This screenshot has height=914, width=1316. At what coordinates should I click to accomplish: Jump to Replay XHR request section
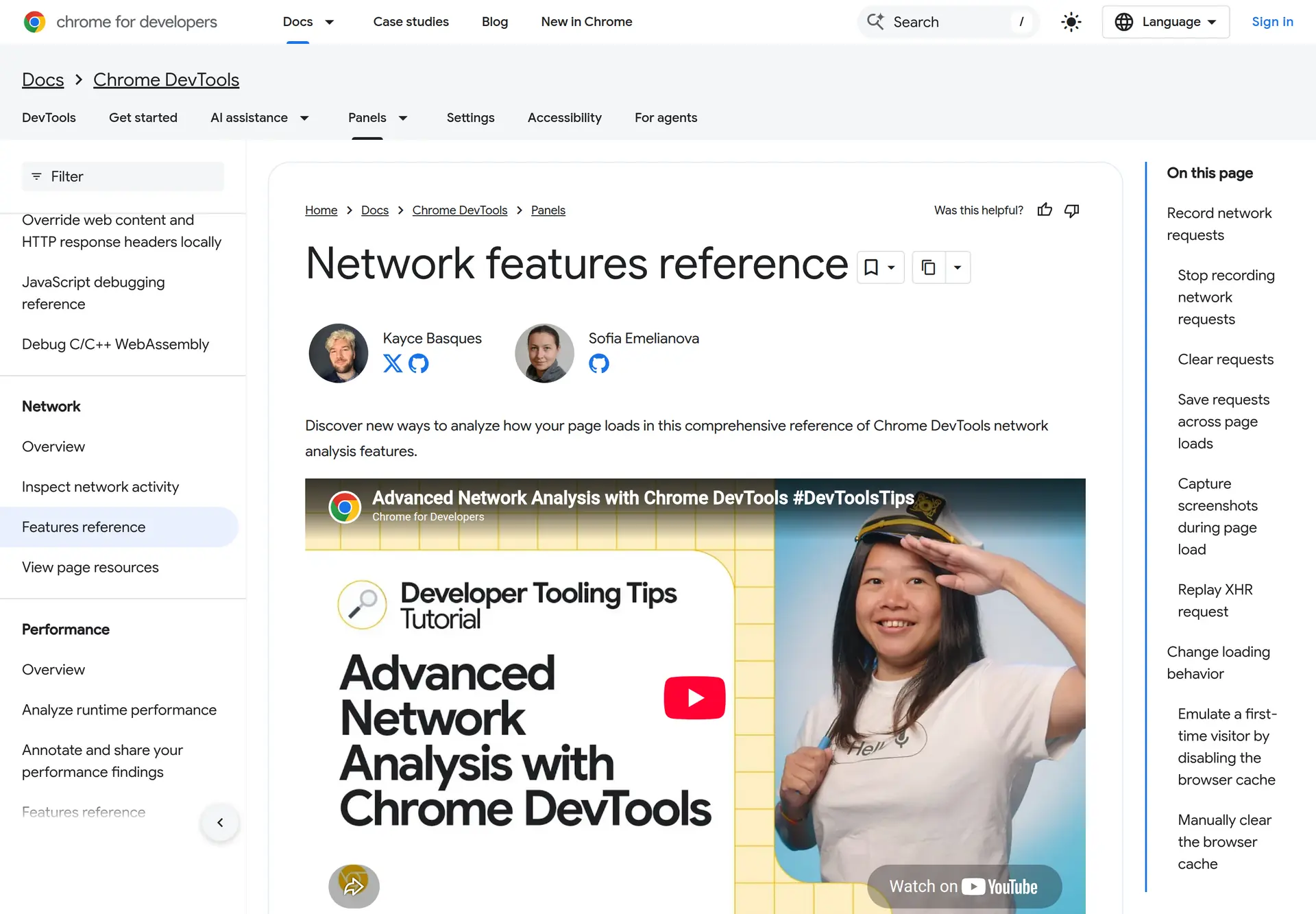(x=1215, y=601)
